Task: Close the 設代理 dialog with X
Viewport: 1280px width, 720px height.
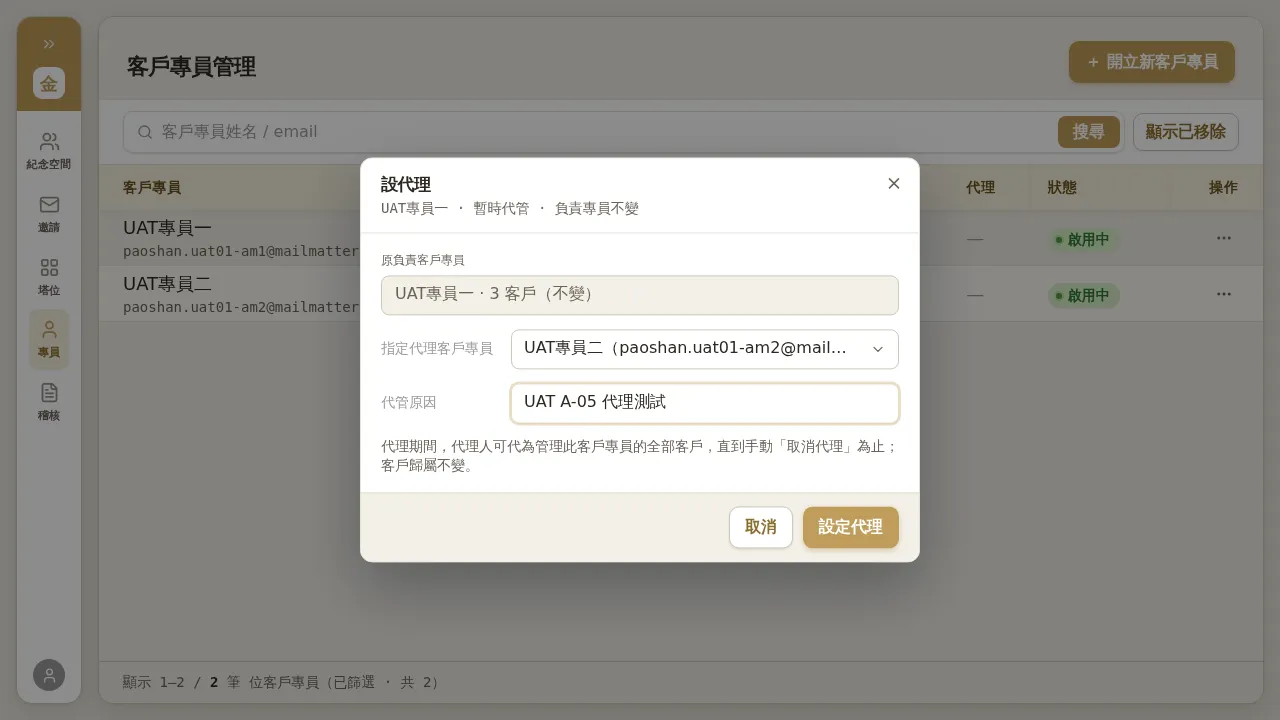Action: [x=894, y=183]
